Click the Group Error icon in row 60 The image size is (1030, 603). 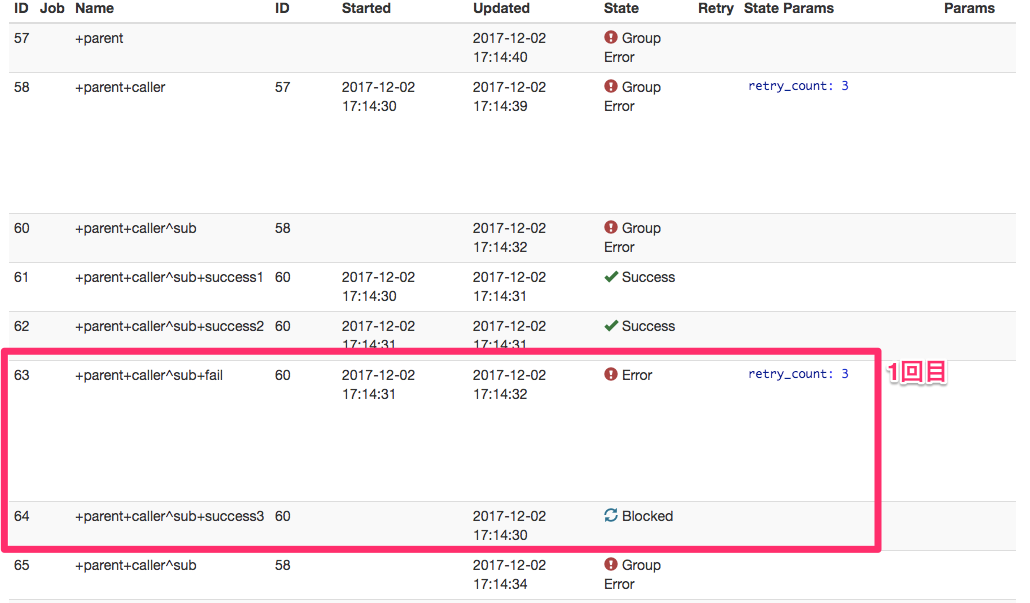point(611,228)
